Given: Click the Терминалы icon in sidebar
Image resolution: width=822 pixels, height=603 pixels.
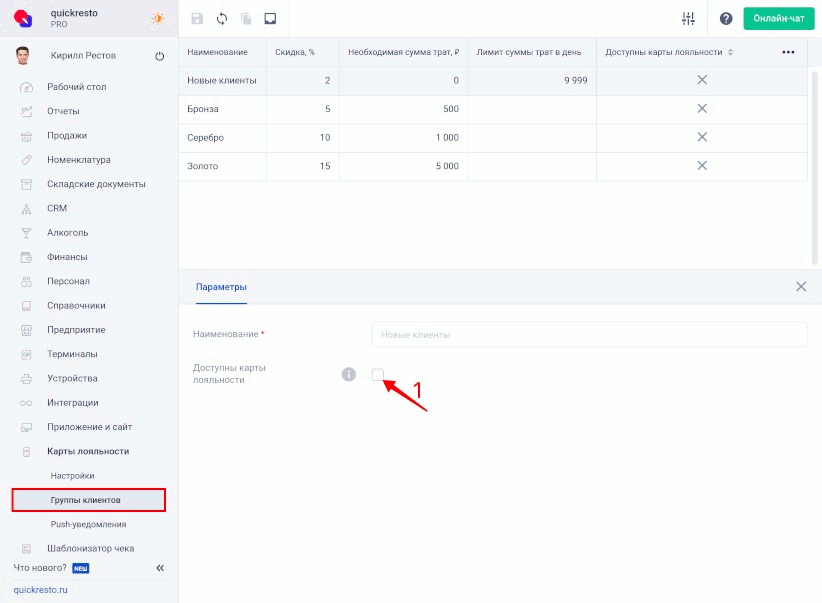Looking at the screenshot, I should tap(26, 354).
